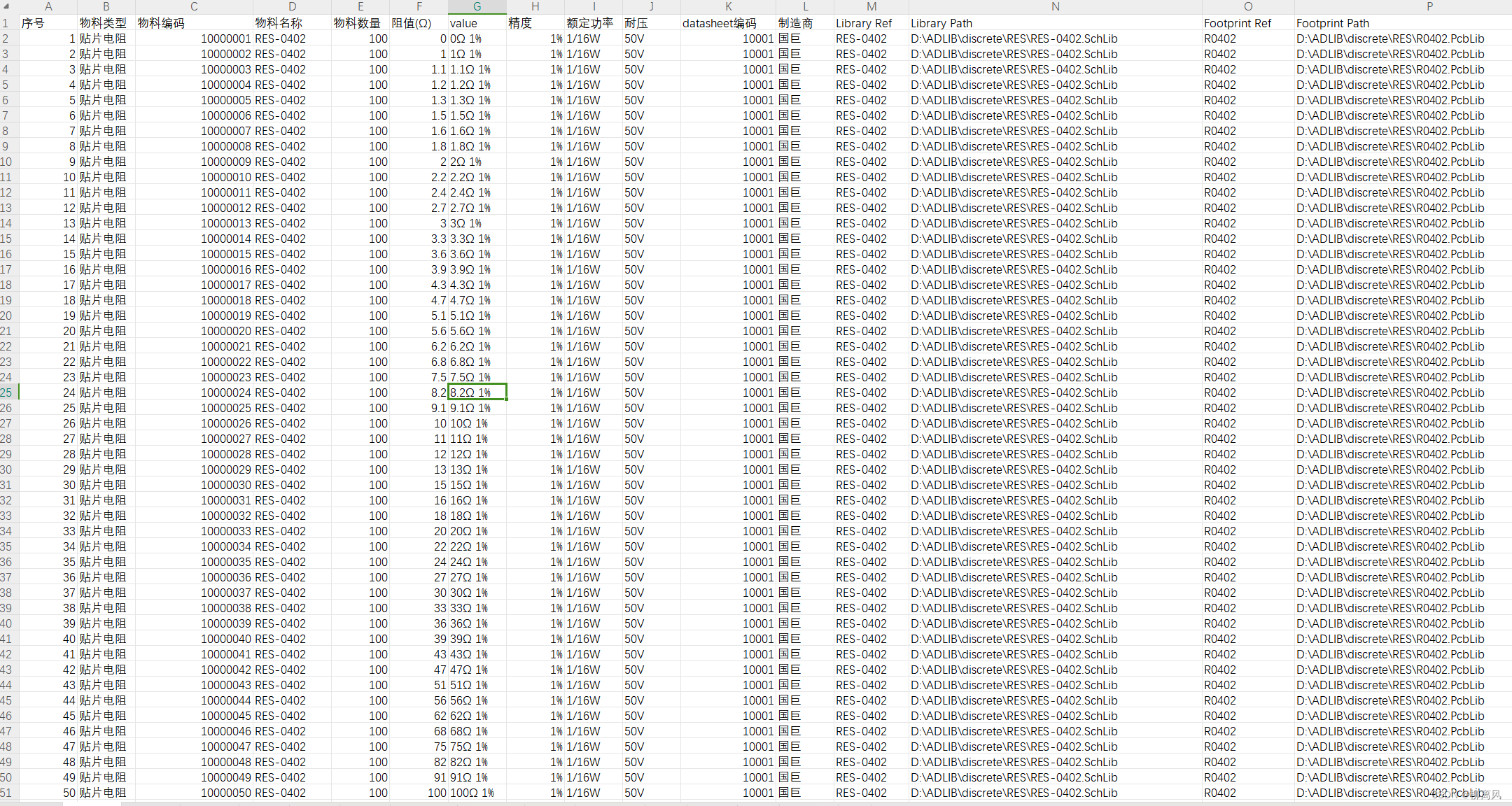The height and width of the screenshot is (806, 1512).
Task: Select column P header
Action: click(x=1429, y=6)
